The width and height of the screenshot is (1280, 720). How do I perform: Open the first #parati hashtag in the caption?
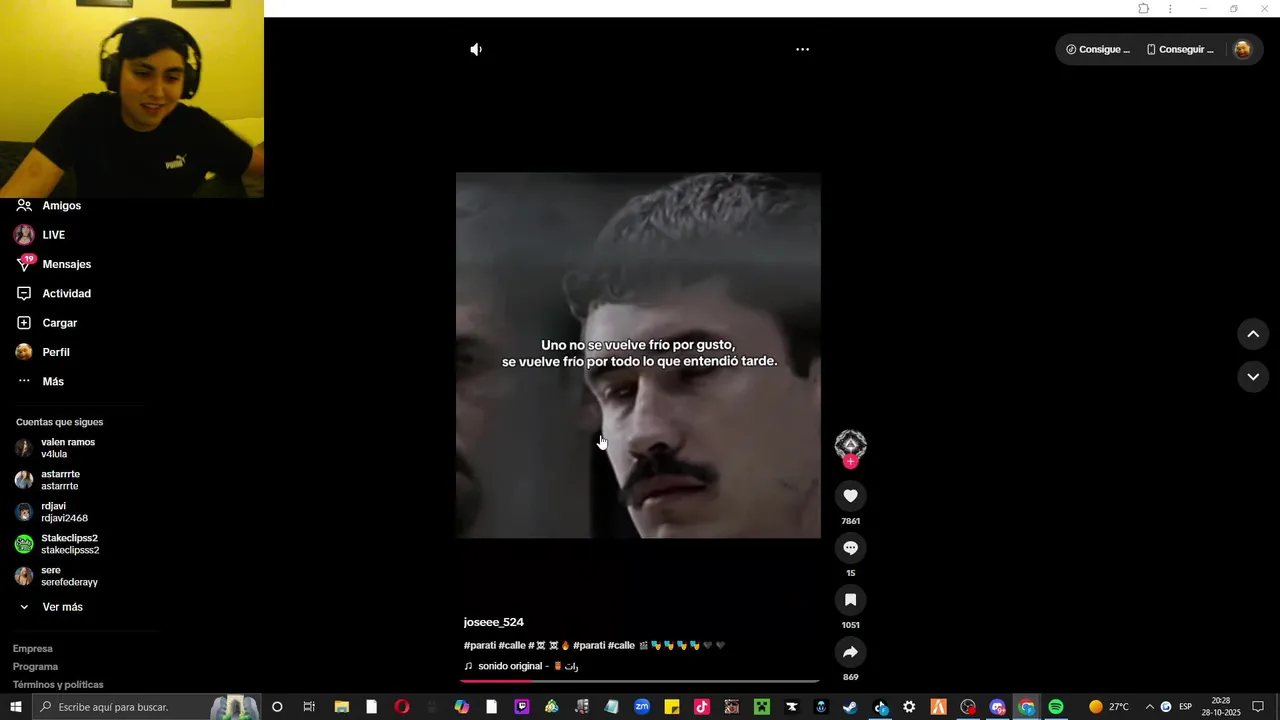(x=480, y=646)
